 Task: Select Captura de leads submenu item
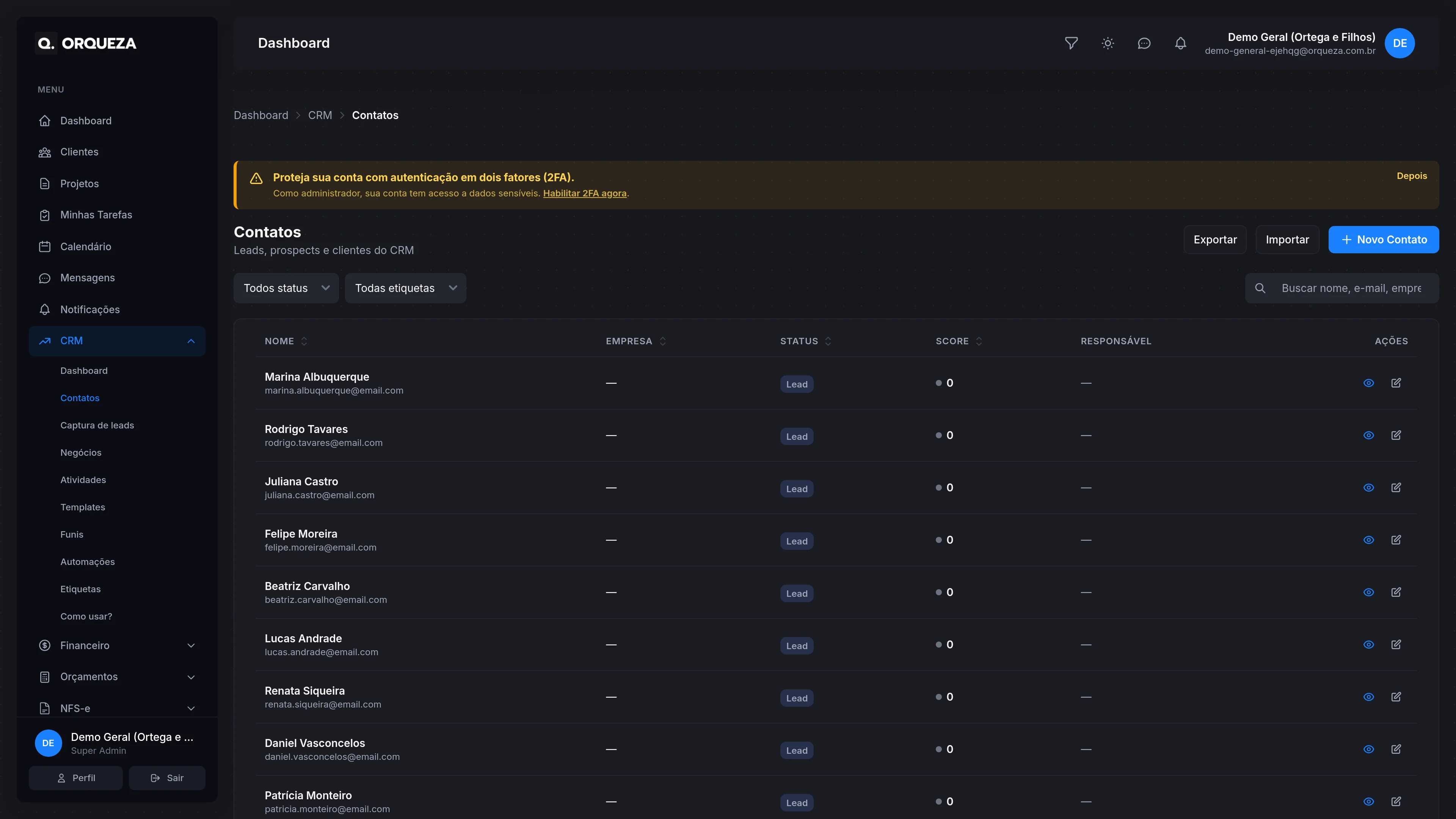click(x=97, y=425)
